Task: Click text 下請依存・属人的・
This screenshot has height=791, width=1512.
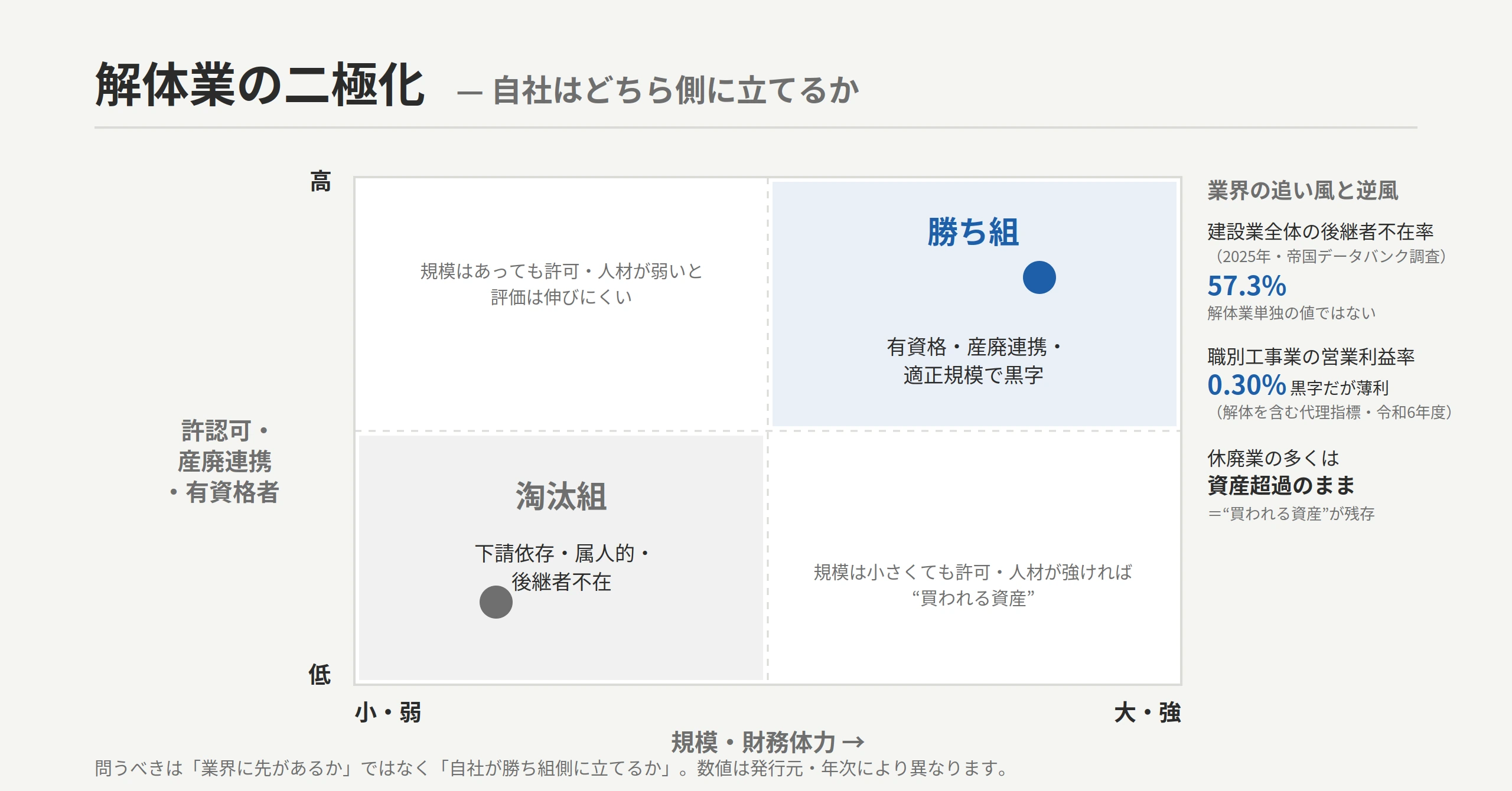Action: click(561, 554)
